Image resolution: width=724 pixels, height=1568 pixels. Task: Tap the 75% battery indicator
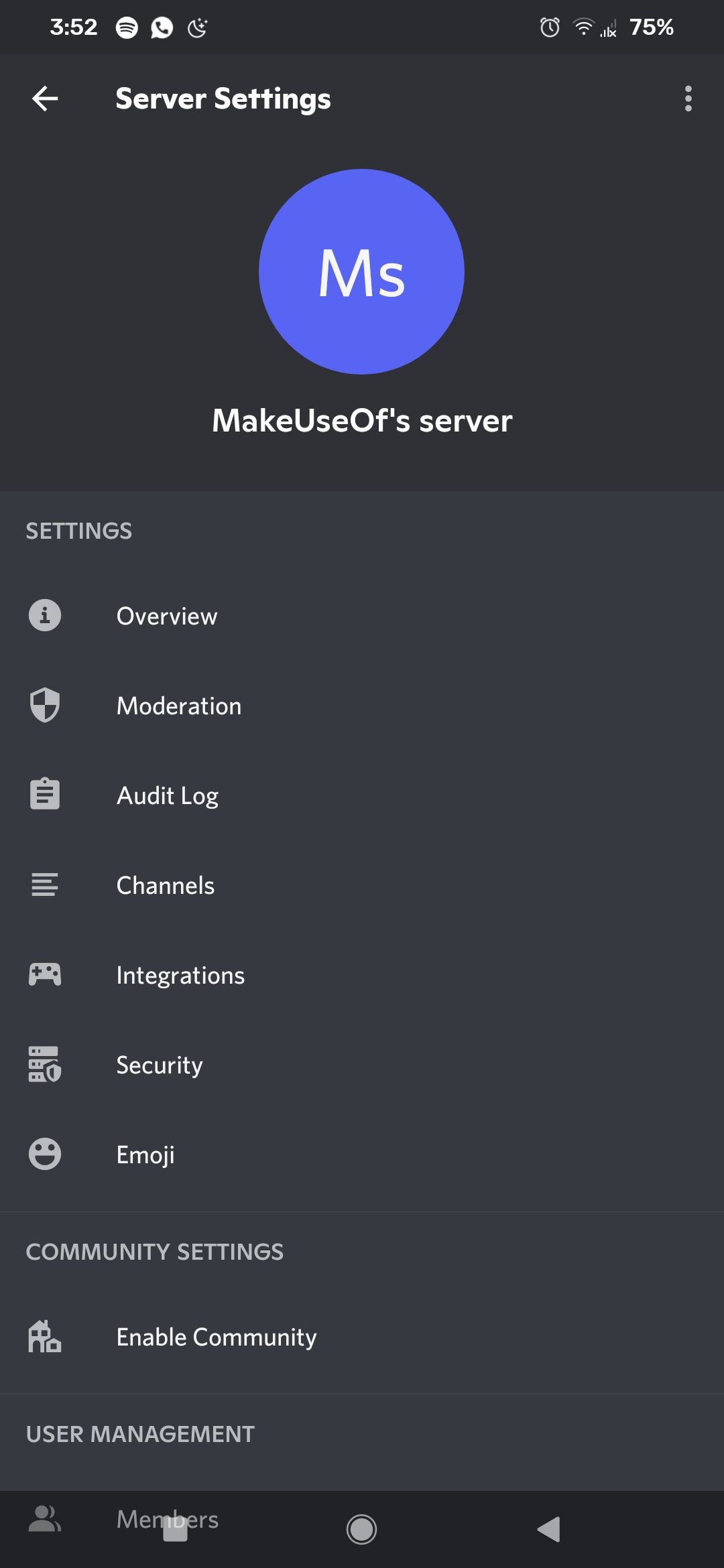[x=651, y=27]
